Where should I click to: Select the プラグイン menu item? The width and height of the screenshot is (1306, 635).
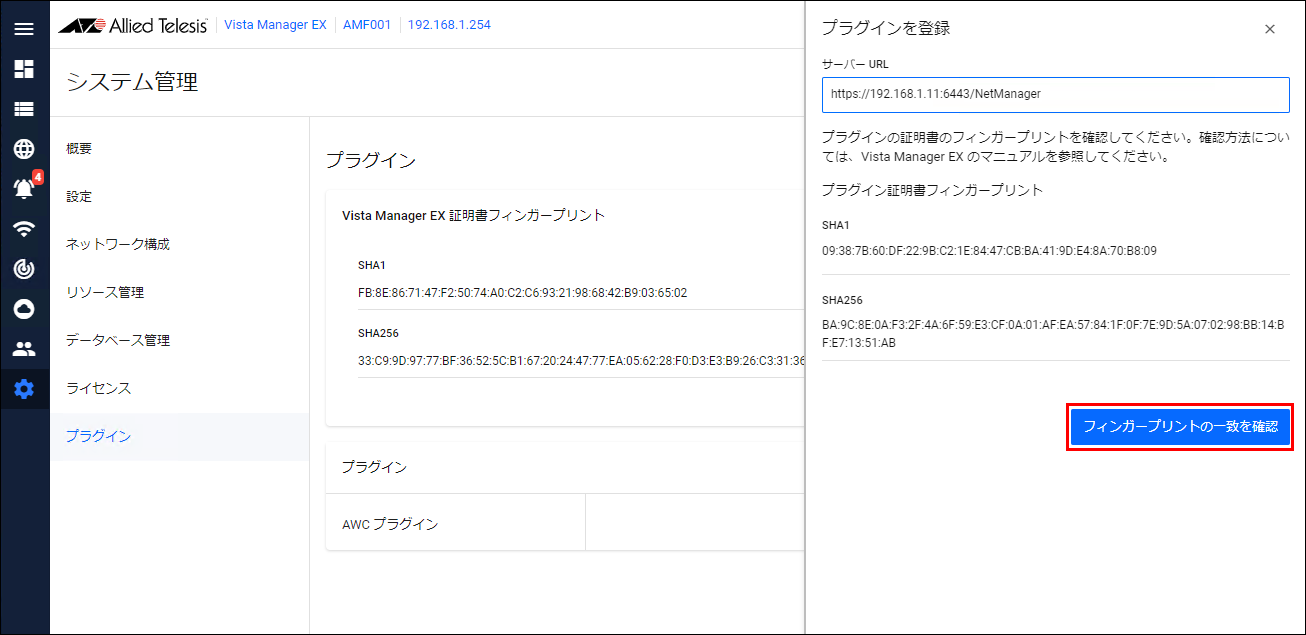coord(180,436)
